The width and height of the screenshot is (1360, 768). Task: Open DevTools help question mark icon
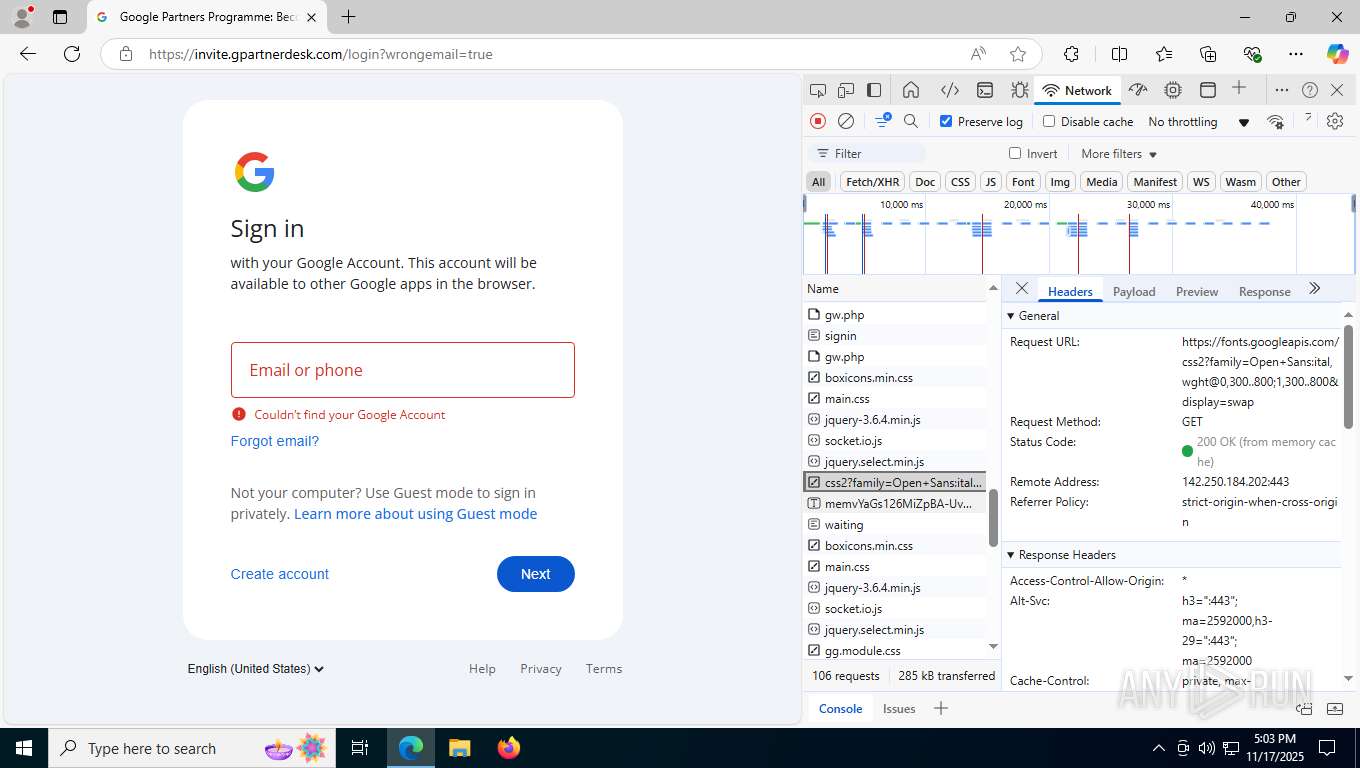point(1310,90)
